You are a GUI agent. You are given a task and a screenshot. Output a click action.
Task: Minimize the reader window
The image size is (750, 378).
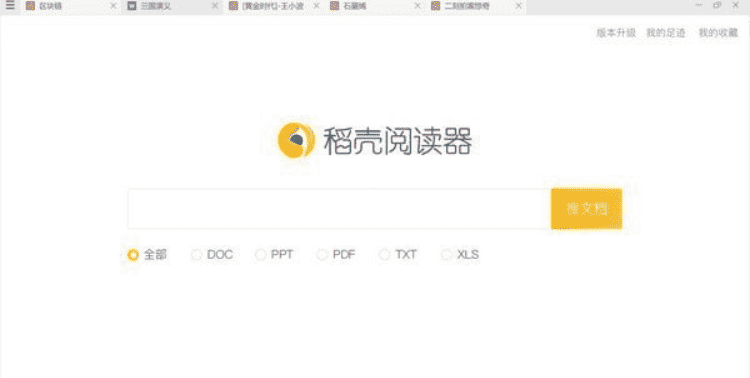click(699, 5)
